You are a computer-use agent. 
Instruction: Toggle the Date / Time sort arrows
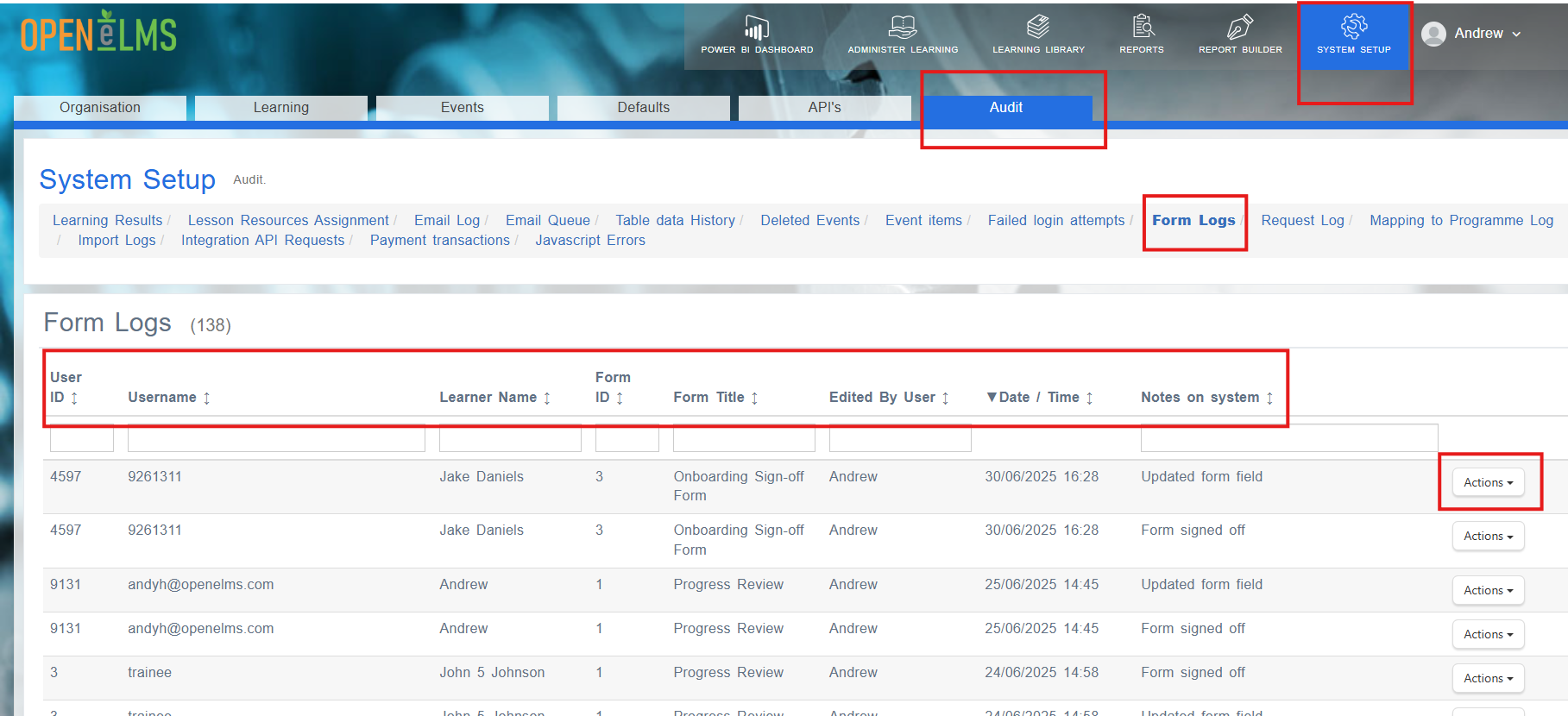tap(1089, 398)
